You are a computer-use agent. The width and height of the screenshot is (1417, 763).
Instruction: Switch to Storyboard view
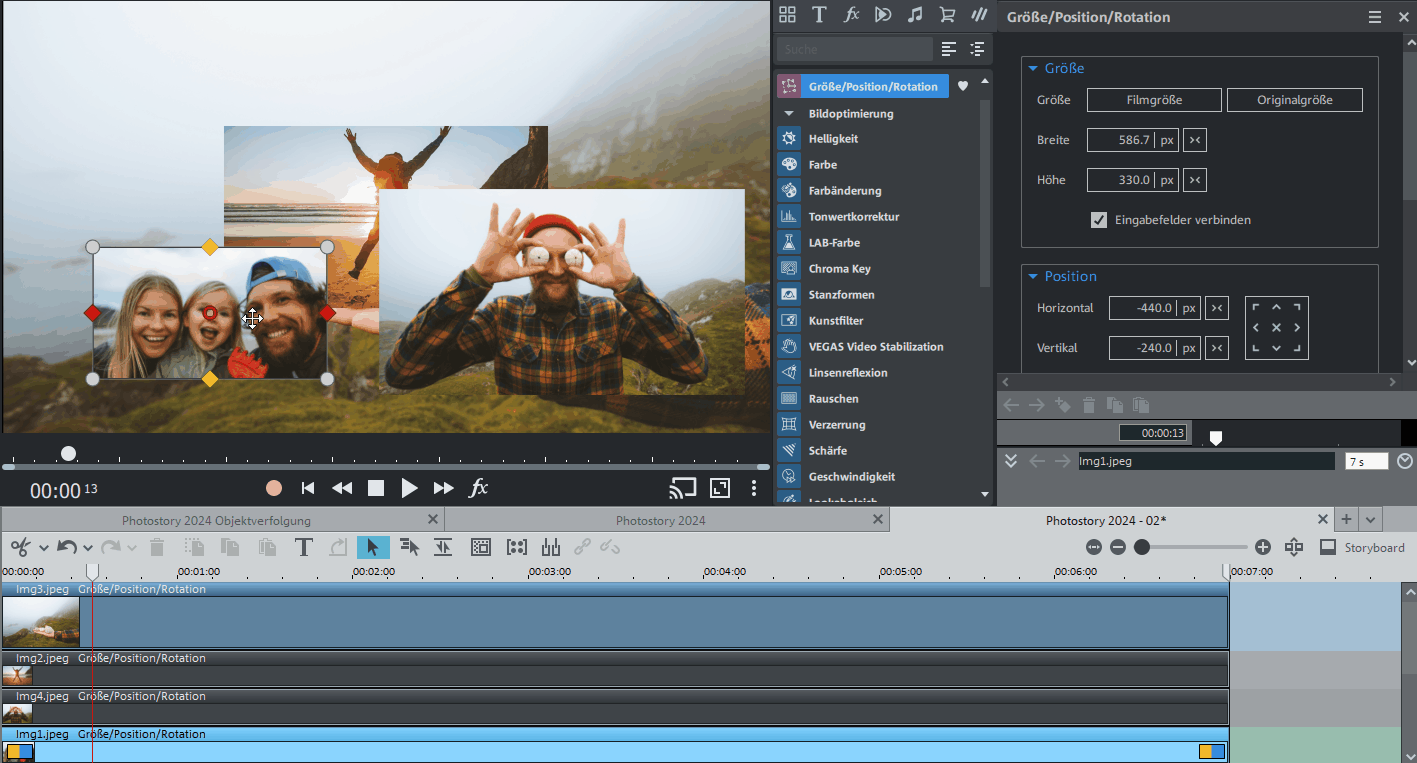tap(1361, 547)
